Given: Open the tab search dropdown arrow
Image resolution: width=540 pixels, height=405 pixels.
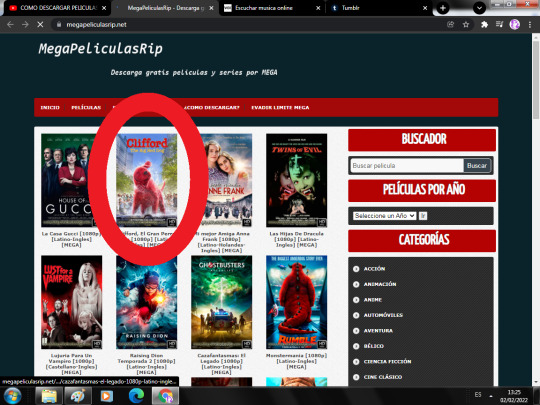Looking at the screenshot, I should [479, 8].
